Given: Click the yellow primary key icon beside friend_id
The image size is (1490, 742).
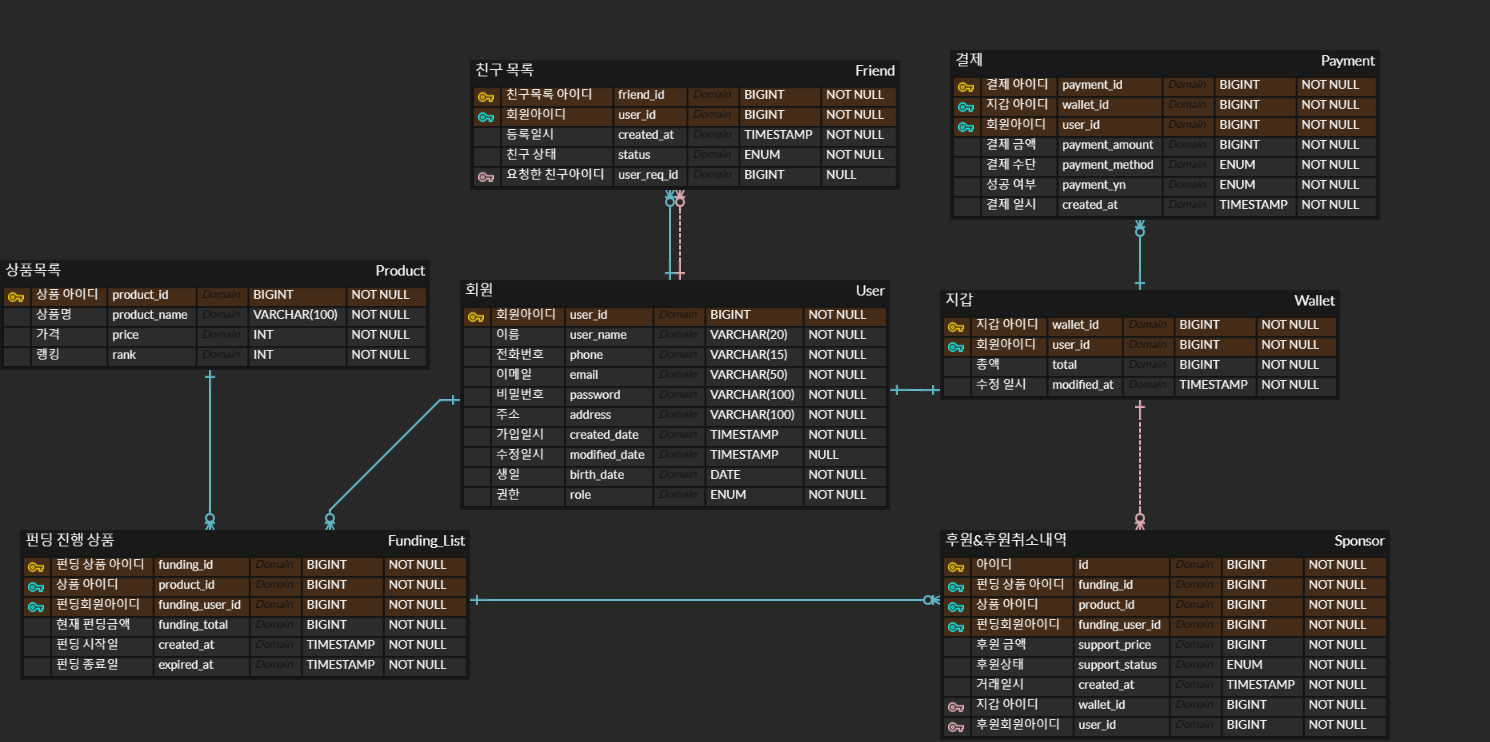Looking at the screenshot, I should tap(486, 96).
